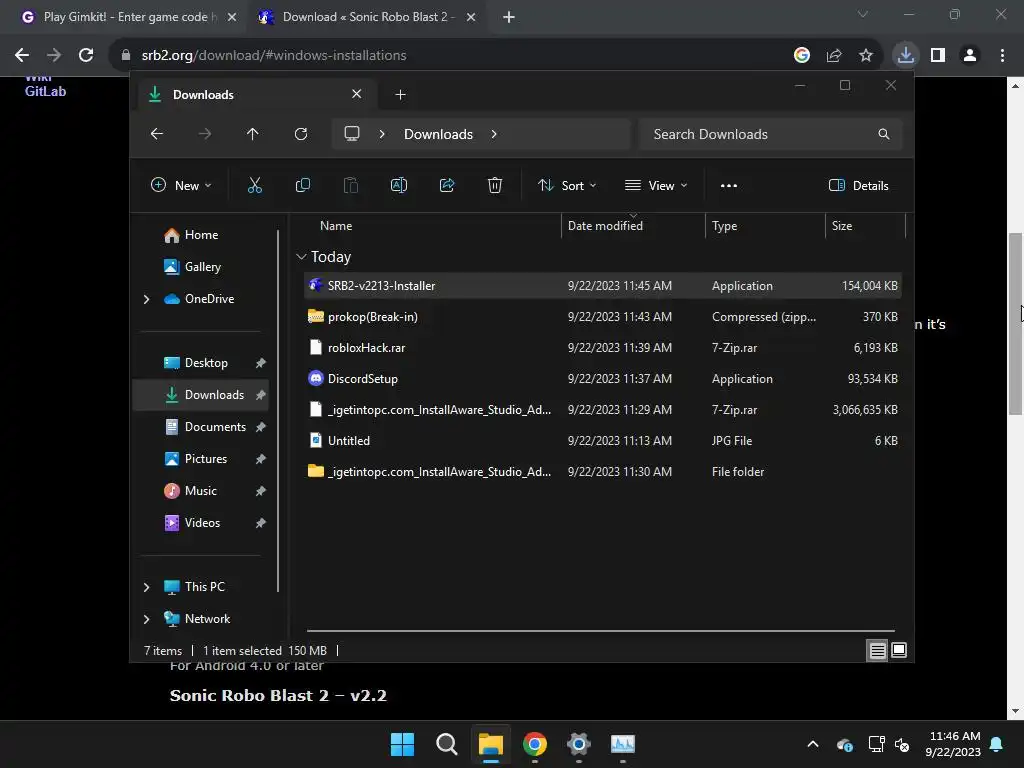Click the PC monitor icon in address bar
This screenshot has width=1024, height=768.
pyautogui.click(x=352, y=134)
